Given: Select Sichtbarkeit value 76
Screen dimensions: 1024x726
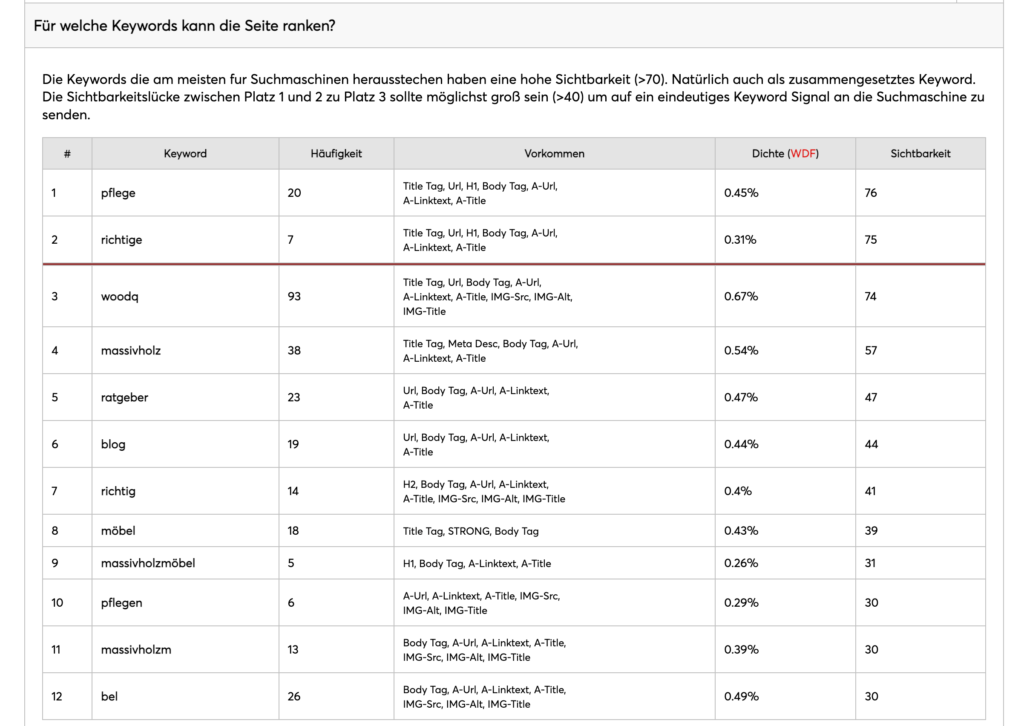Looking at the screenshot, I should pos(871,193).
